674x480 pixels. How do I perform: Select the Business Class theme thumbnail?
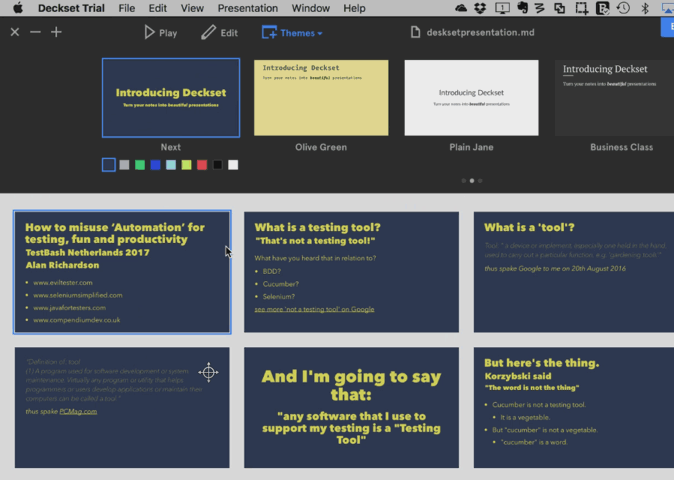[614, 98]
